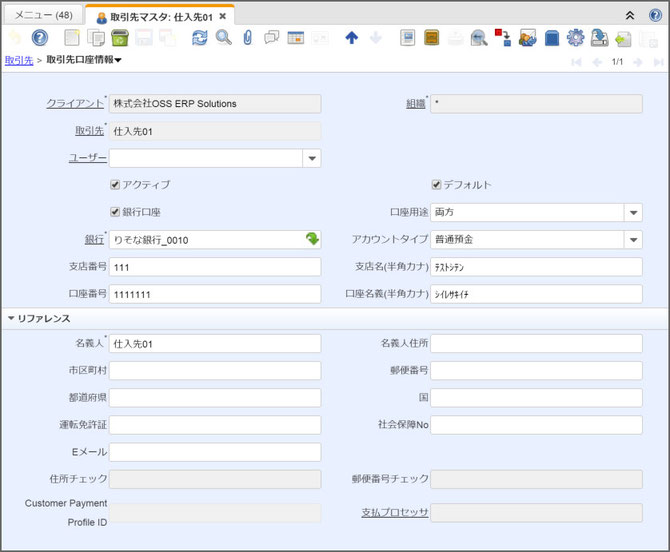Collapse the リファレンス section

coord(11,318)
